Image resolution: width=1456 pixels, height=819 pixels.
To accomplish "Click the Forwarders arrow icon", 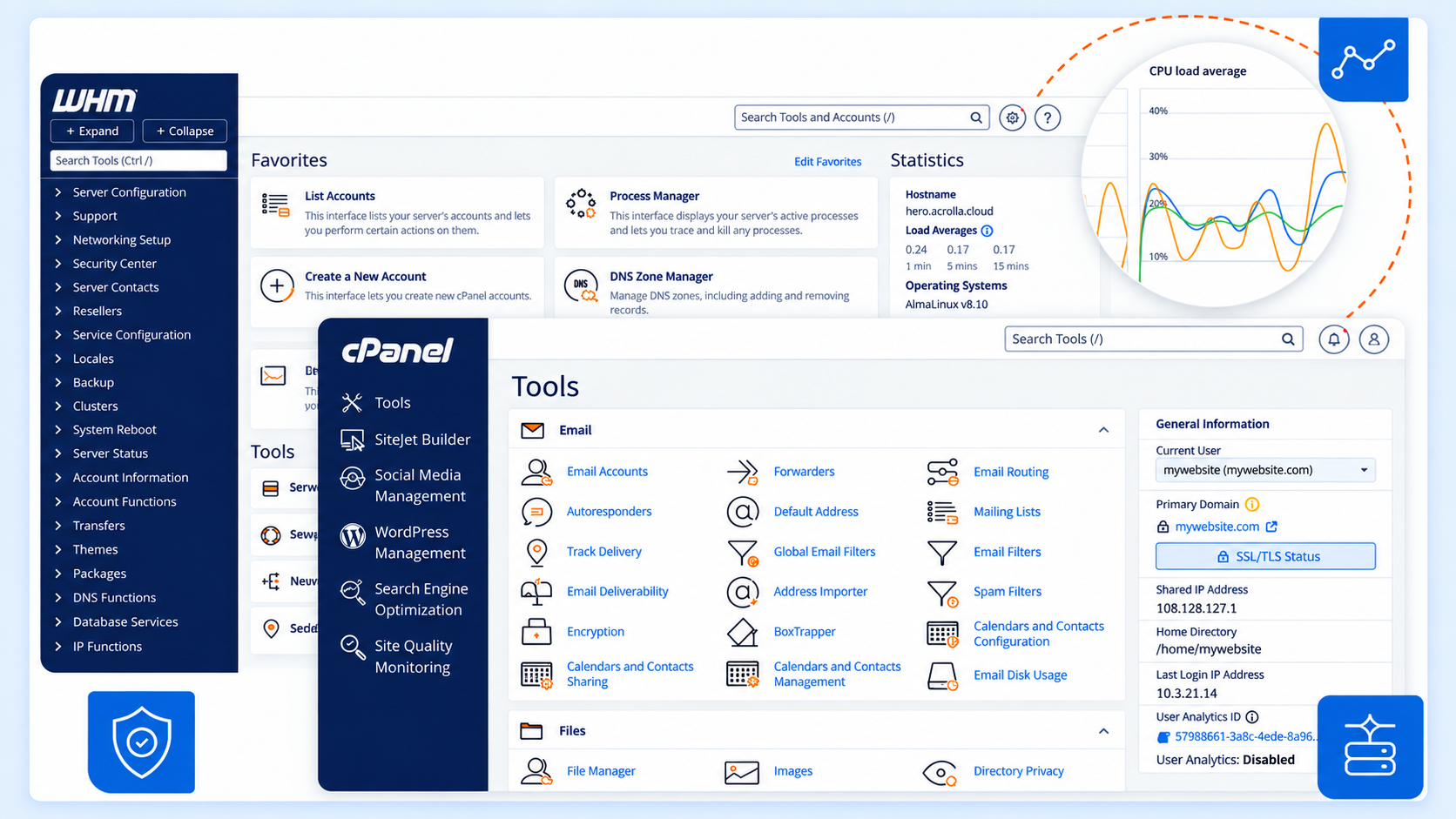I will coord(743,472).
